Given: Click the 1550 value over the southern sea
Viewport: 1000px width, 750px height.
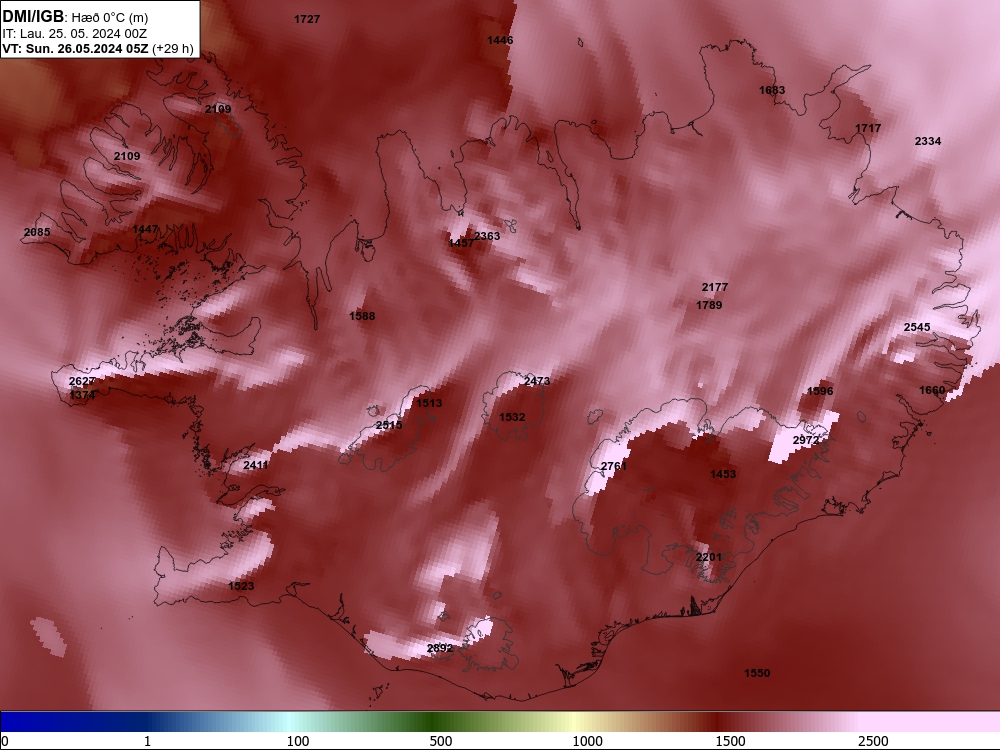Looking at the screenshot, I should (757, 673).
